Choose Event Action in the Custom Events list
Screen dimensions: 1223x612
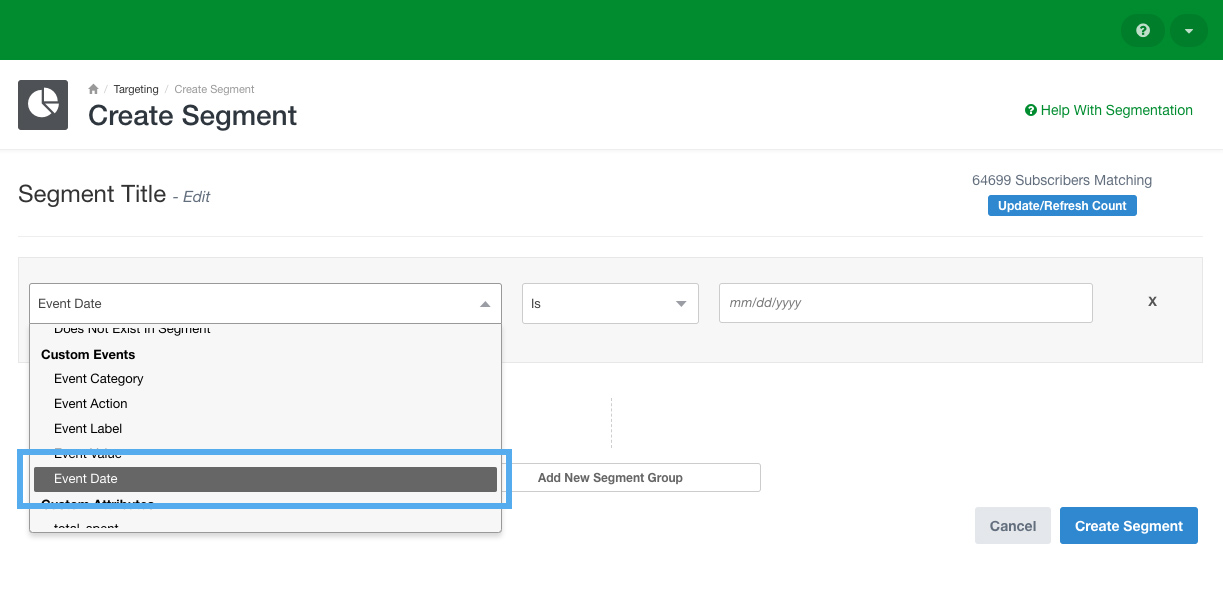90,403
